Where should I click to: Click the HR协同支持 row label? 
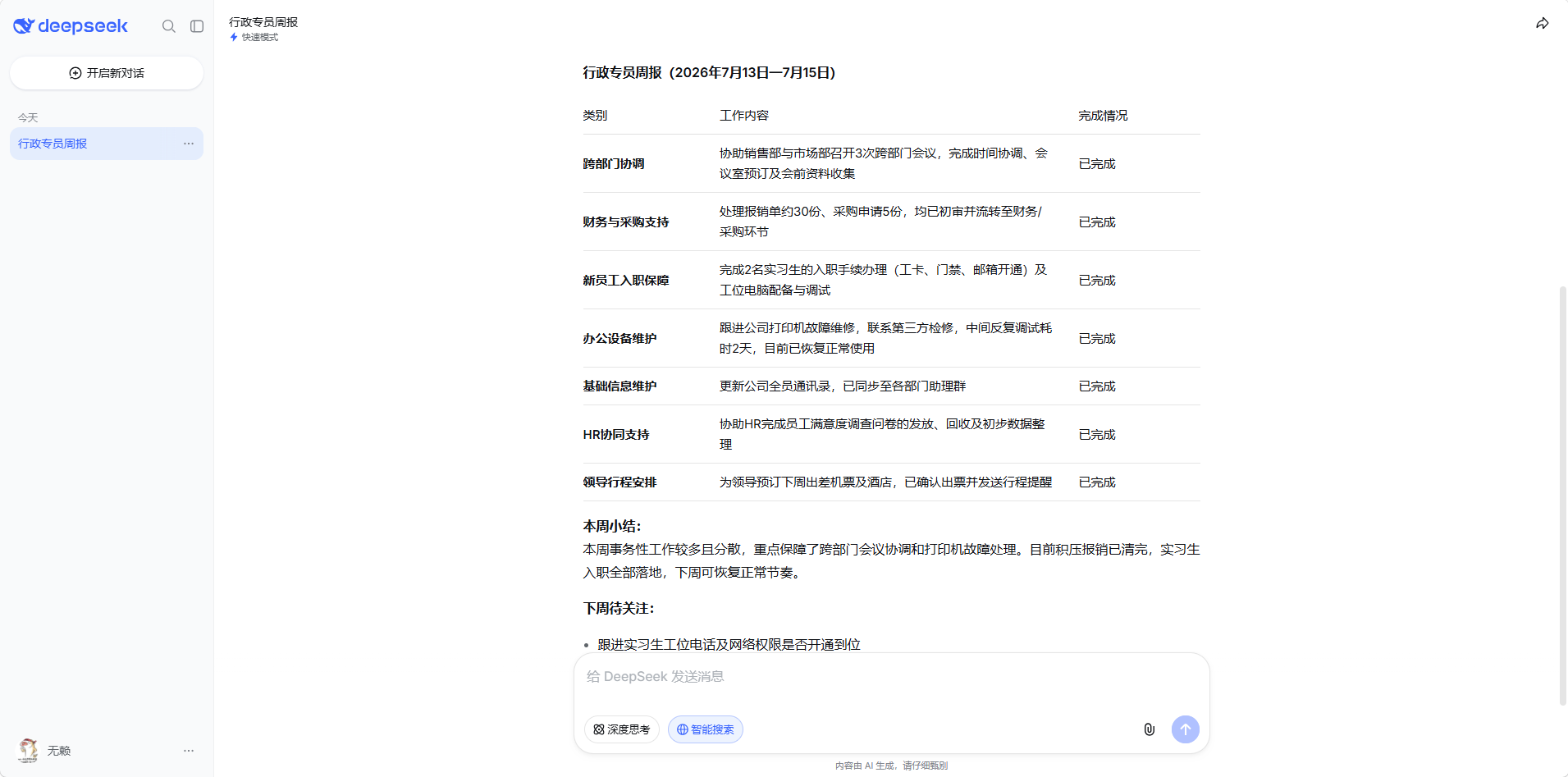click(616, 435)
